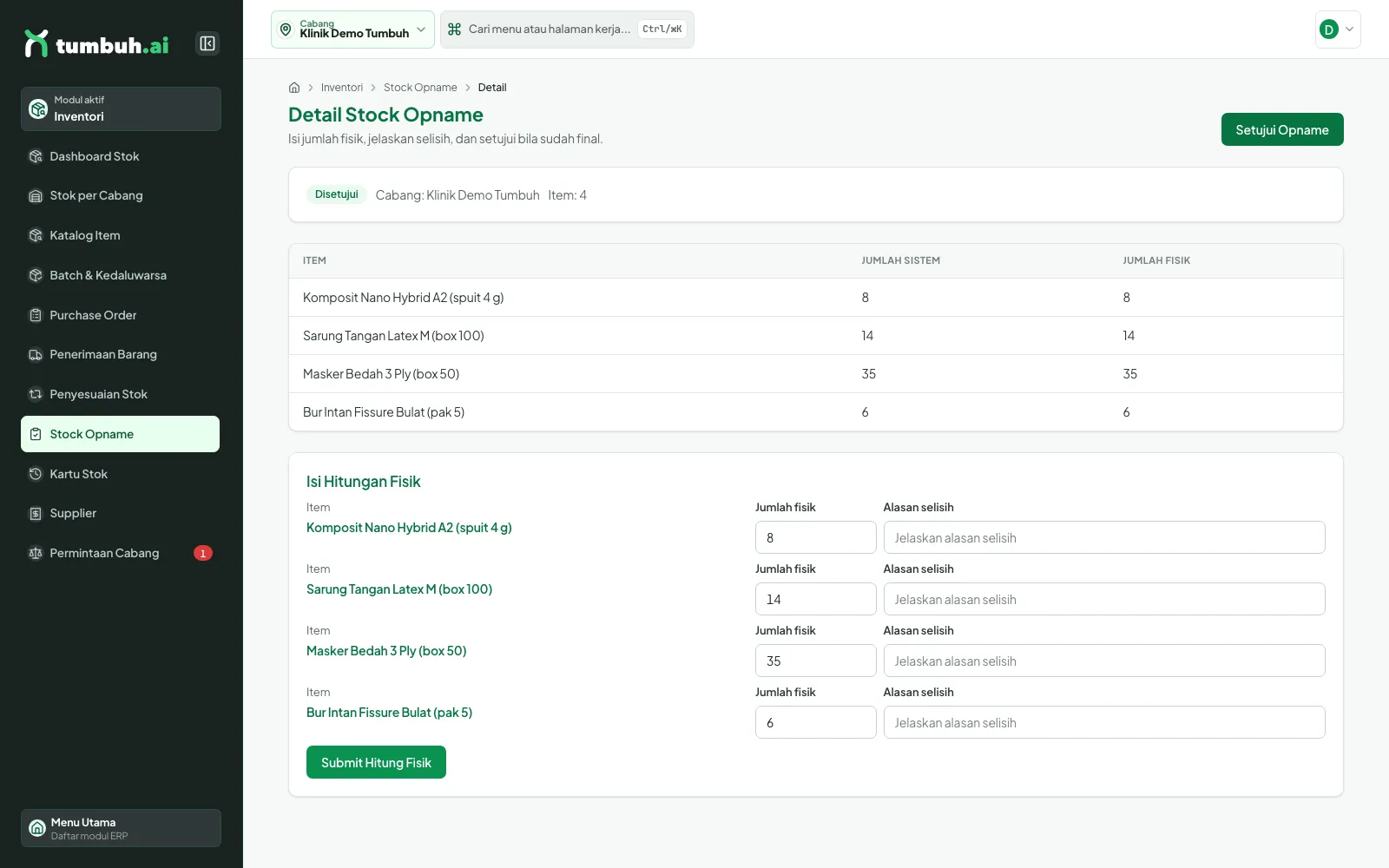This screenshot has width=1389, height=868.
Task: Open Katalog Item icon
Action: click(x=36, y=235)
